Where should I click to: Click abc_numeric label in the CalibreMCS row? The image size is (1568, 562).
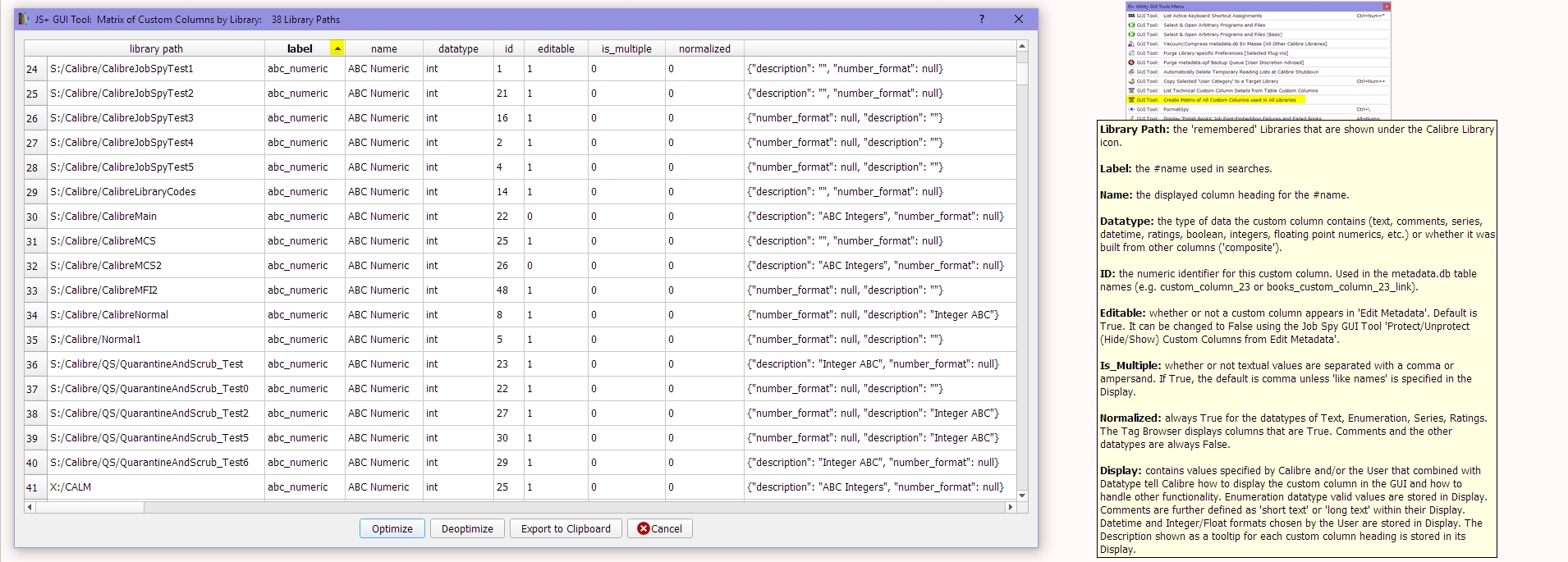coord(305,241)
